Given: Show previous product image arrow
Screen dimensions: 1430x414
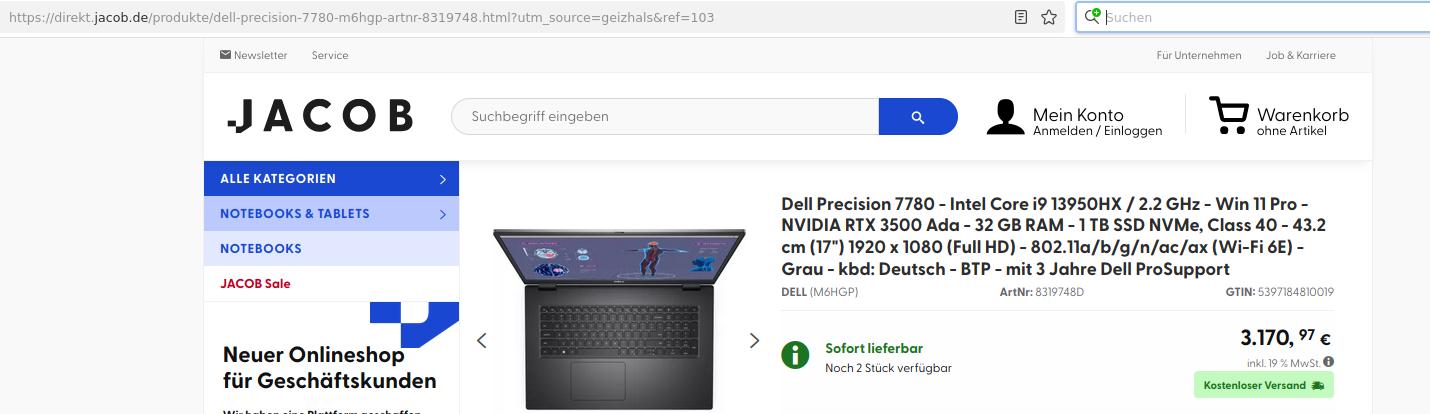Looking at the screenshot, I should coord(481,340).
